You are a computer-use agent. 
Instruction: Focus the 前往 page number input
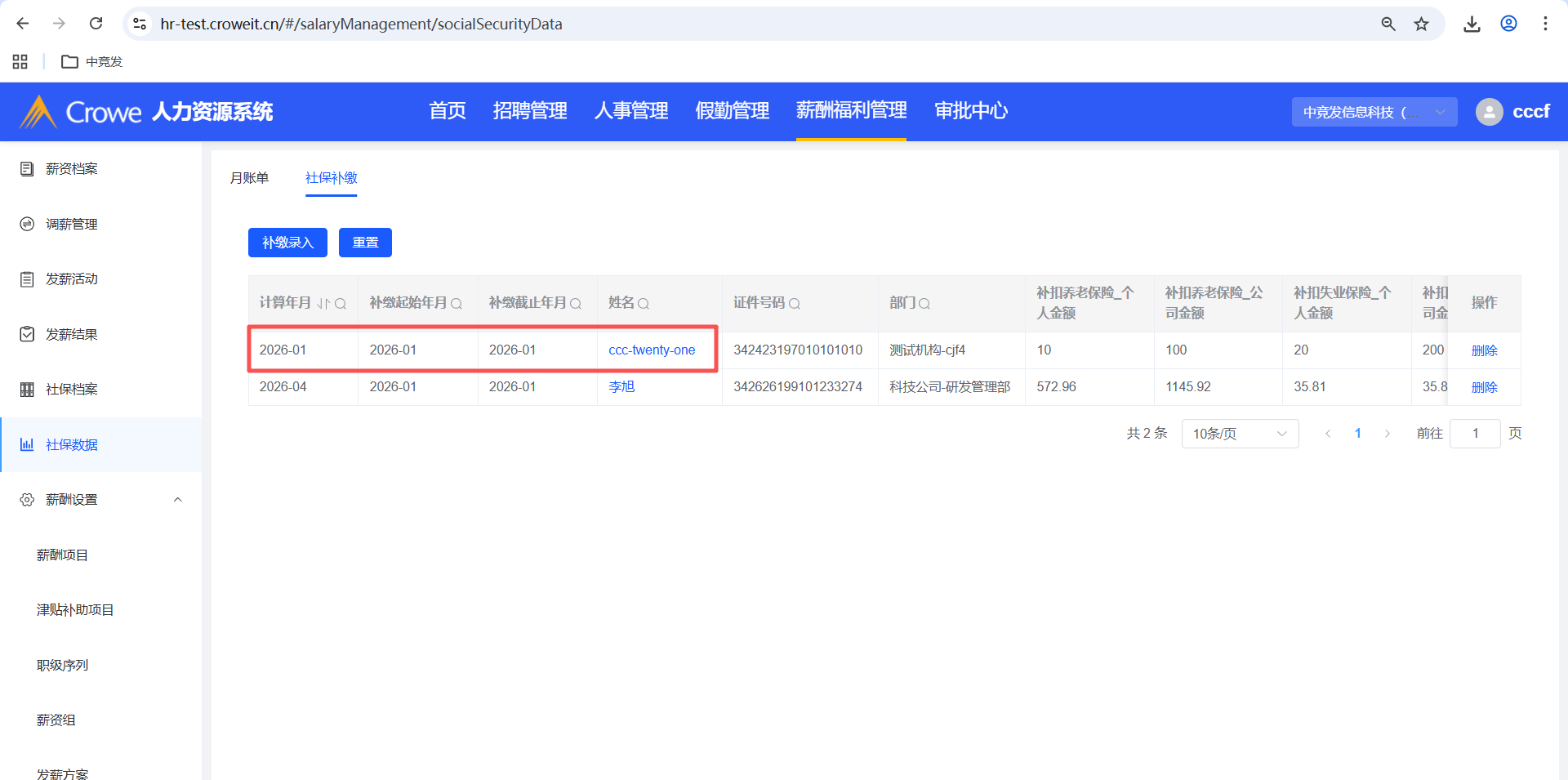point(1475,434)
